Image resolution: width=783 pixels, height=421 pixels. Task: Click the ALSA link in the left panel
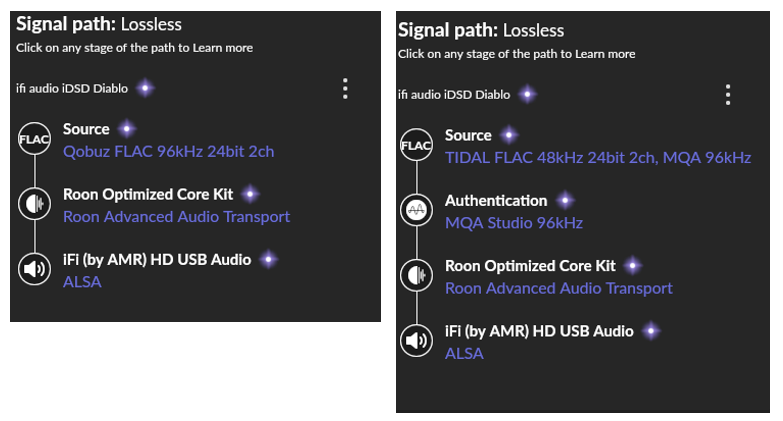point(82,282)
